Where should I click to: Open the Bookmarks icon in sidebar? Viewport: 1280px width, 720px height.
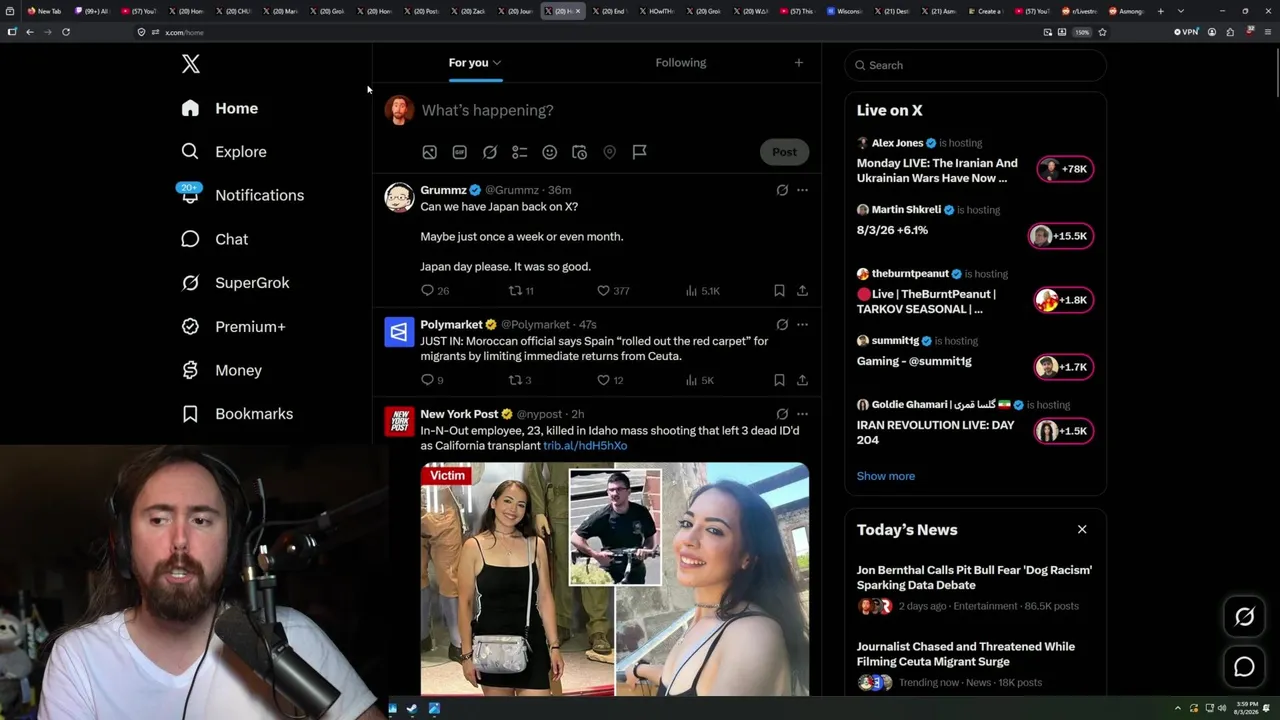click(190, 414)
